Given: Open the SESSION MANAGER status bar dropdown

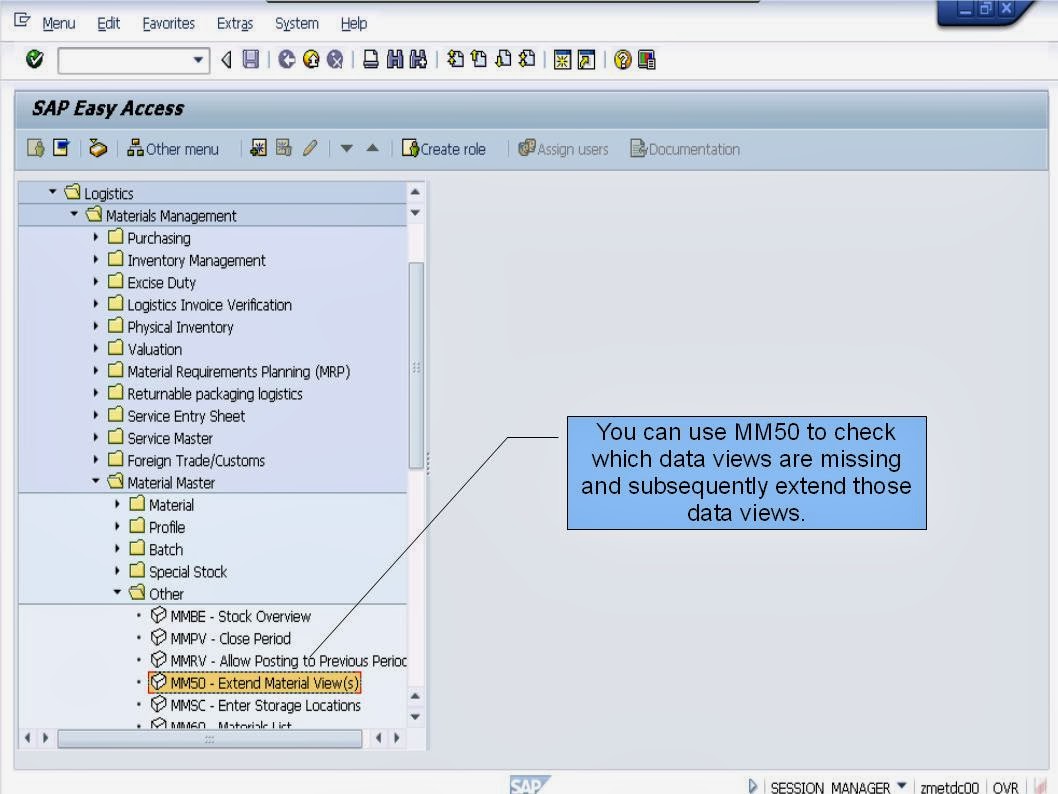Looking at the screenshot, I should pyautogui.click(x=900, y=787).
